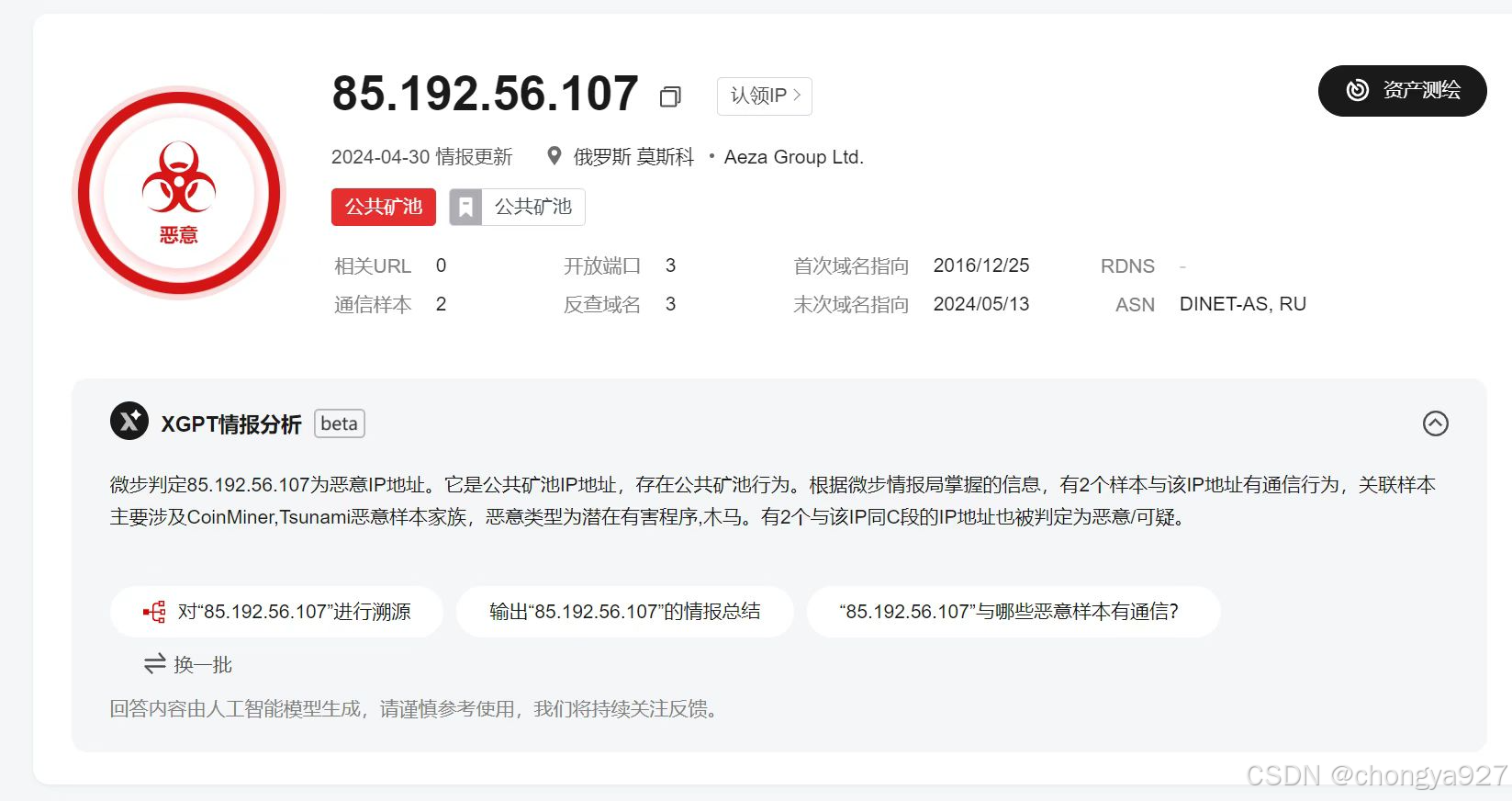Click the beta label
Viewport: 1512px width, 801px height.
[x=340, y=423]
